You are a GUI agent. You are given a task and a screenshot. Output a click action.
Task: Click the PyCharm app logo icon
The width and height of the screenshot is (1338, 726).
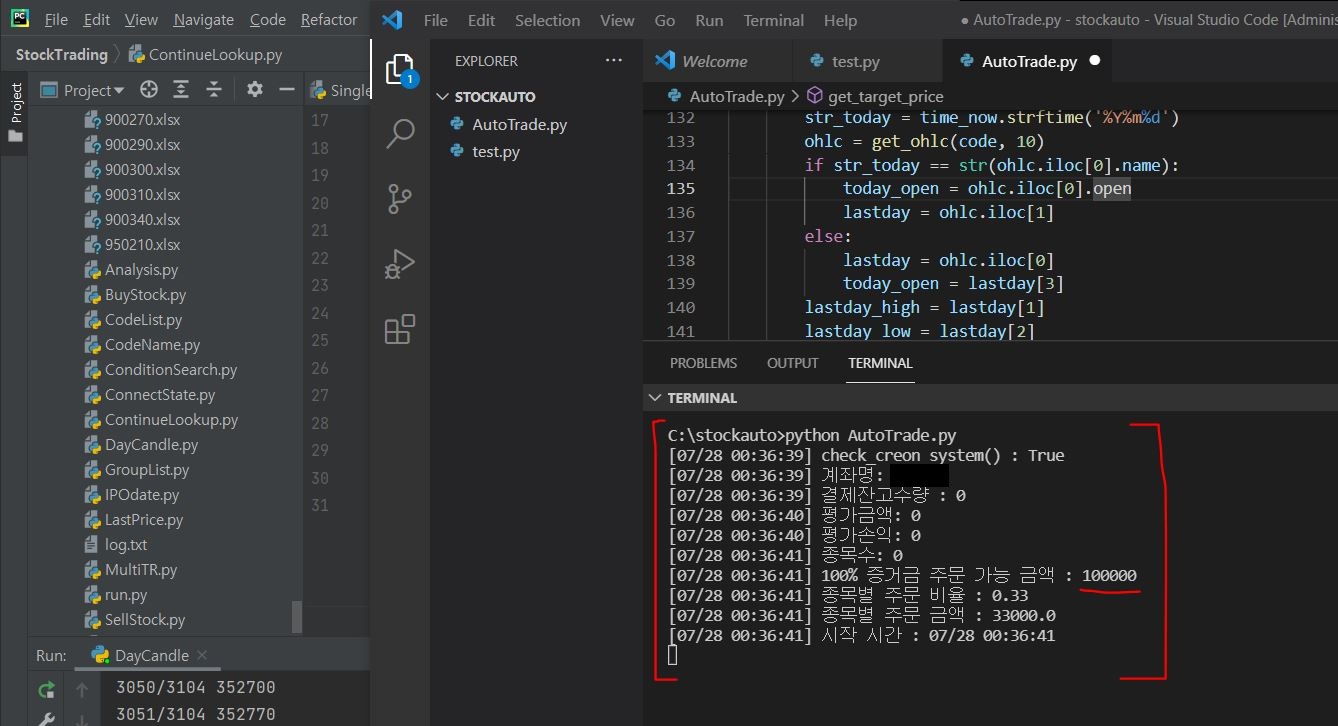click(19, 18)
